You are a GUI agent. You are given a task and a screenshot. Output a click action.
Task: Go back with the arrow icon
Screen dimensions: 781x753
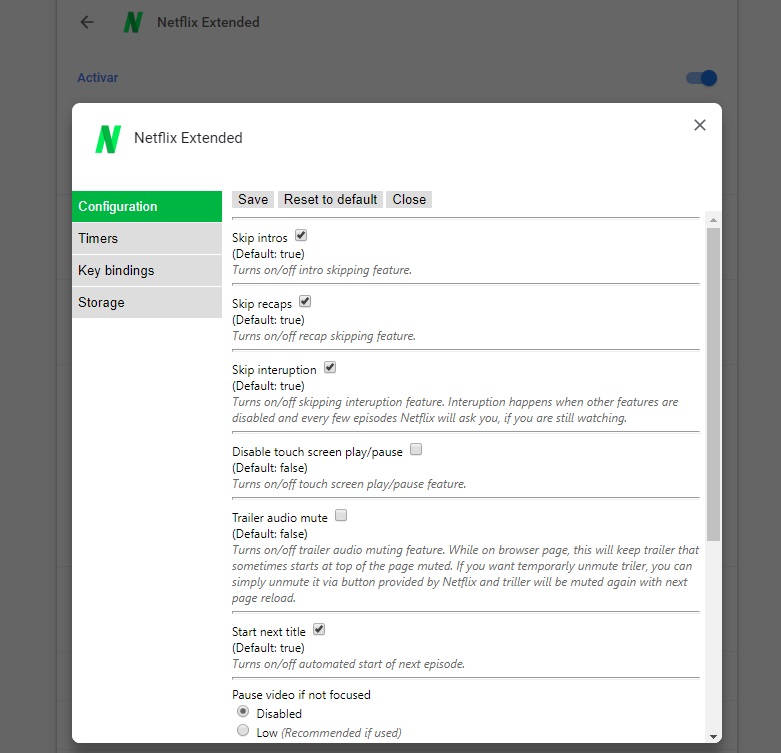(87, 22)
